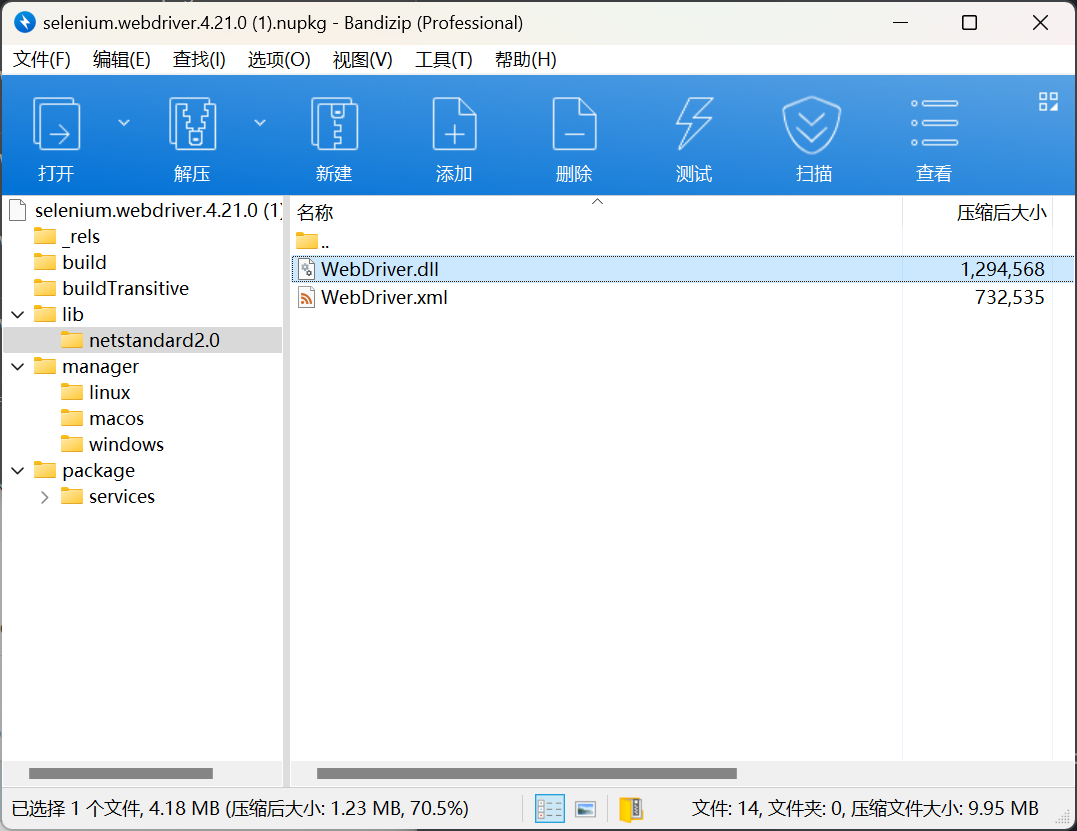The width and height of the screenshot is (1077, 831).
Task: Switch to details list view in status bar
Action: [x=550, y=809]
